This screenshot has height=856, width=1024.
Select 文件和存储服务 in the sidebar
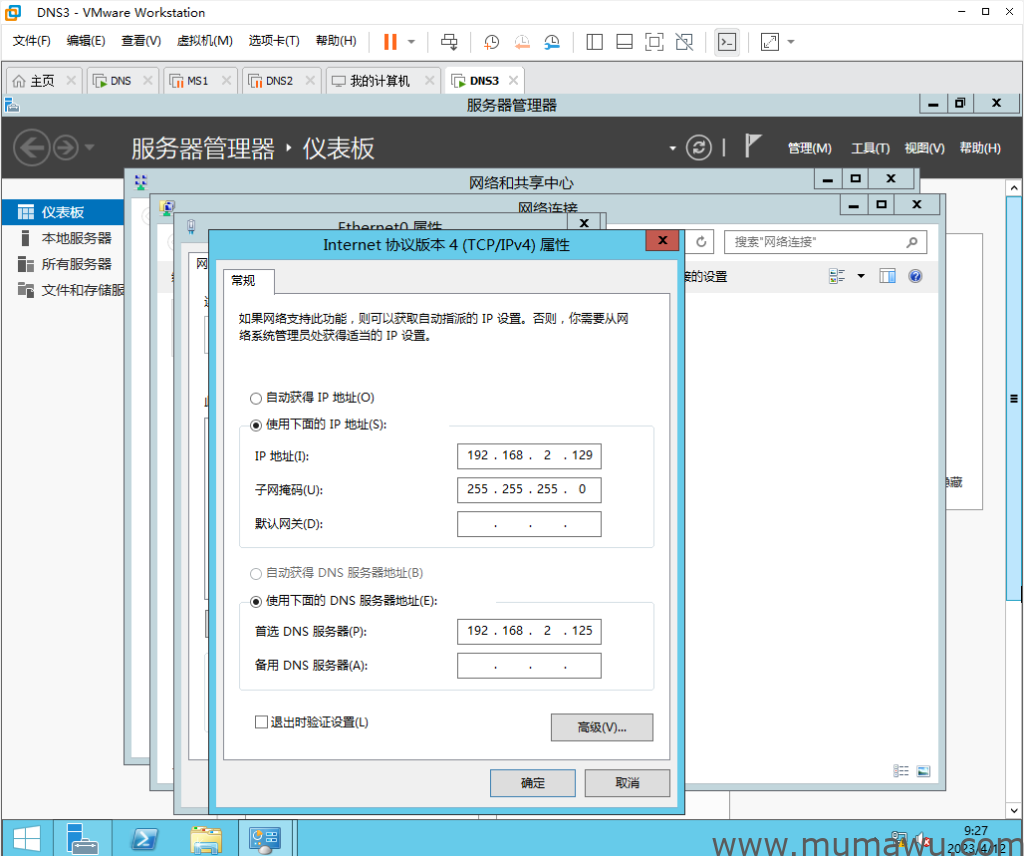[63, 290]
